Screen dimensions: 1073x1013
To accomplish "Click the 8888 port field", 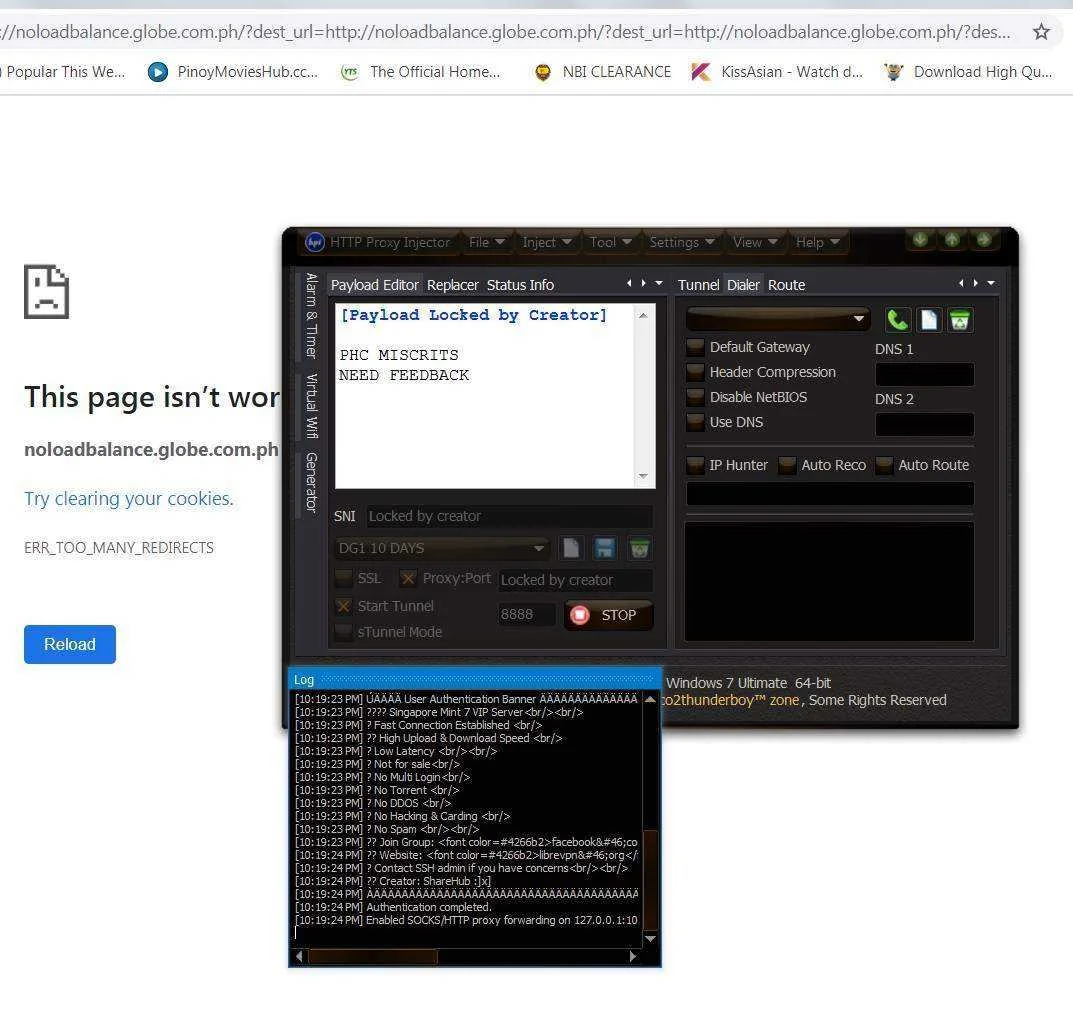I will 526,614.
